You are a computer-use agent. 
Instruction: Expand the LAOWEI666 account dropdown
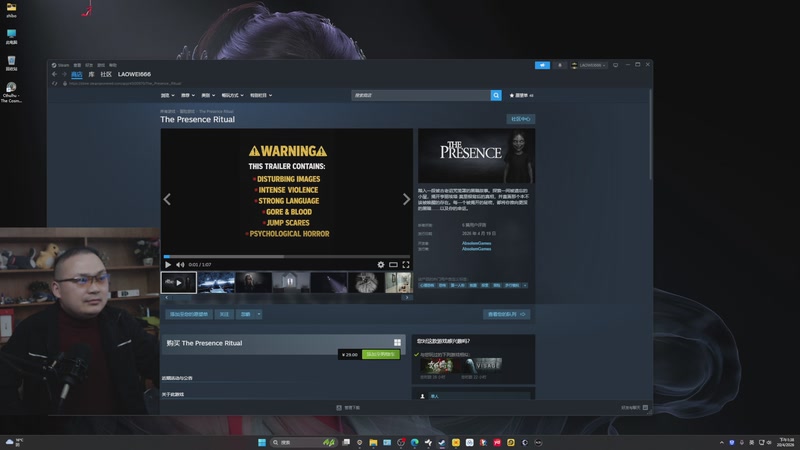(589, 65)
